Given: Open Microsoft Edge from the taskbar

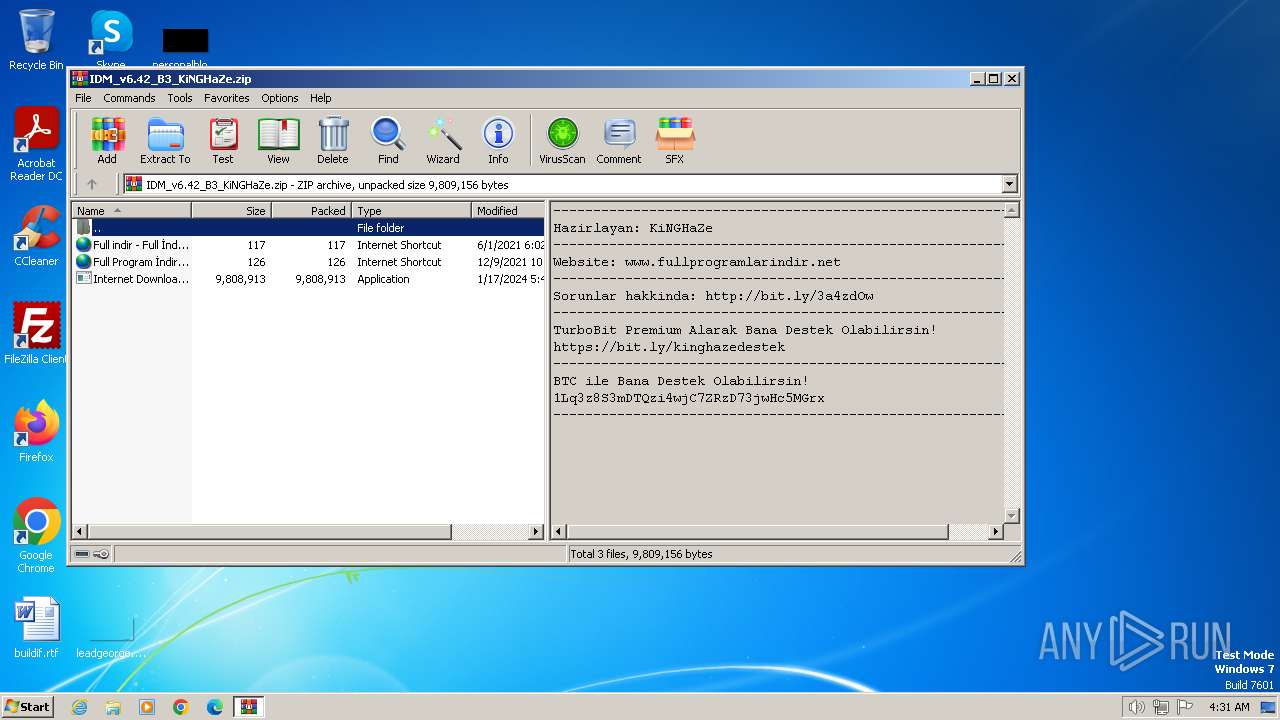Looking at the screenshot, I should tap(215, 707).
